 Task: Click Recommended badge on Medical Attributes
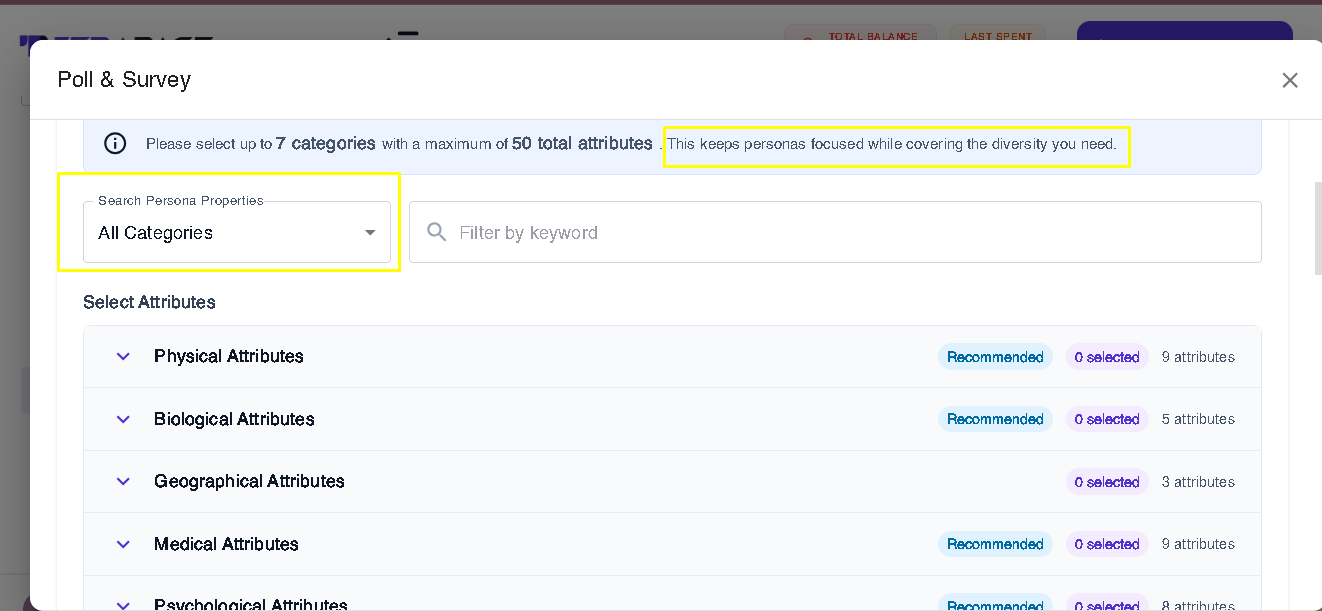point(995,544)
